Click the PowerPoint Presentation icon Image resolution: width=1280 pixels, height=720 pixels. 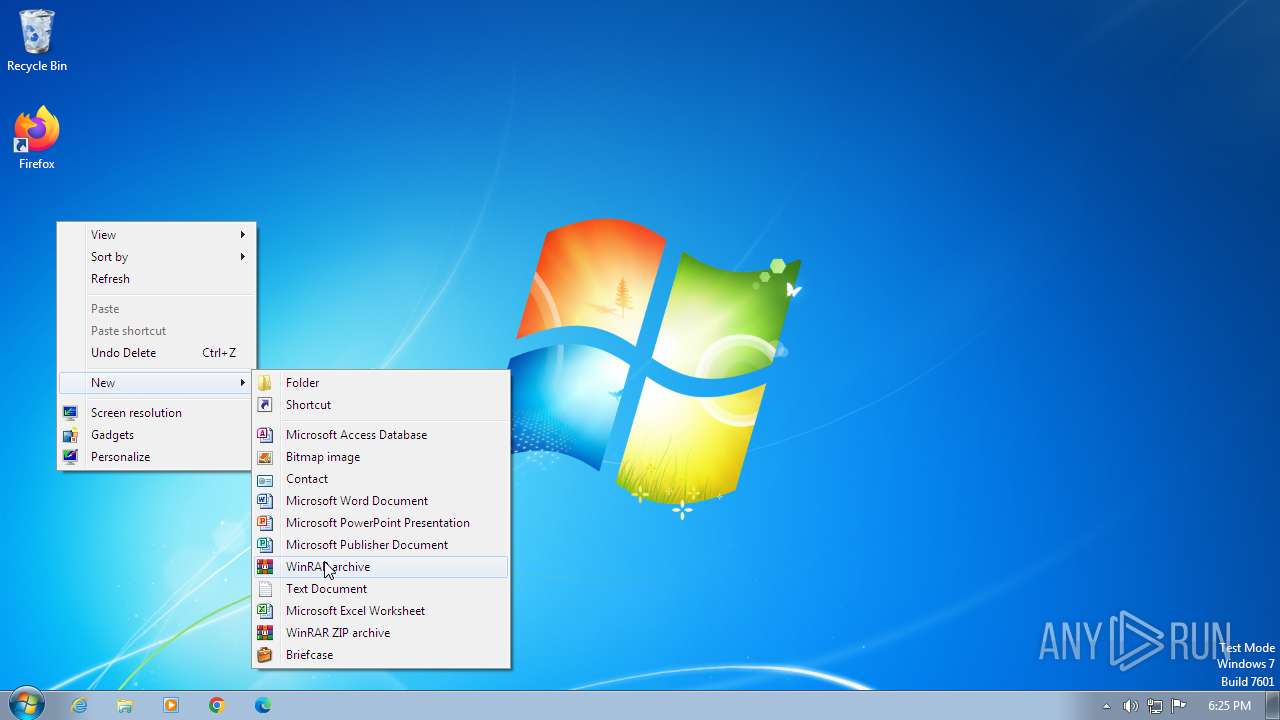click(265, 523)
